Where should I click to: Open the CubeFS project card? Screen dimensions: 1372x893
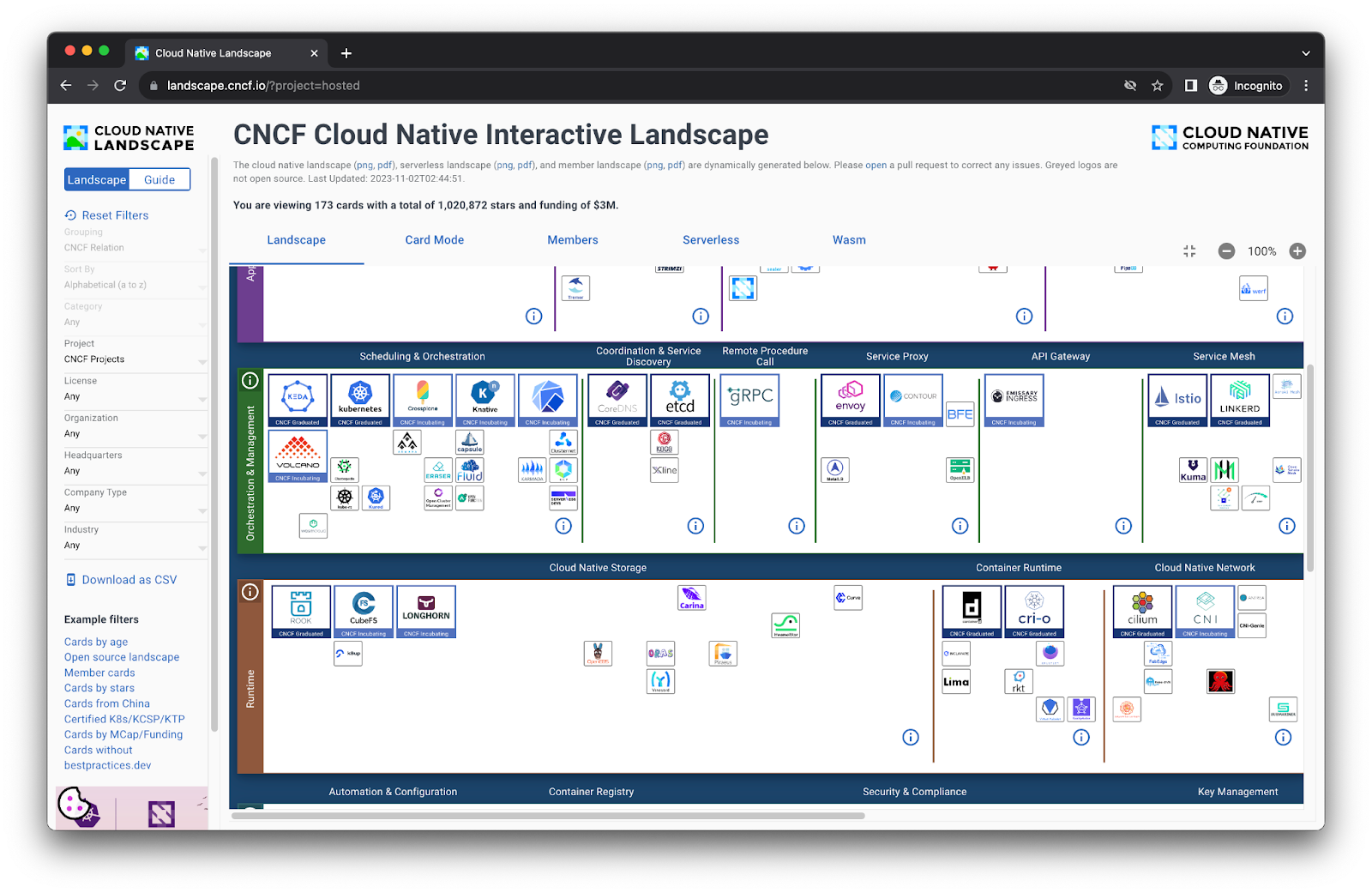coord(364,612)
